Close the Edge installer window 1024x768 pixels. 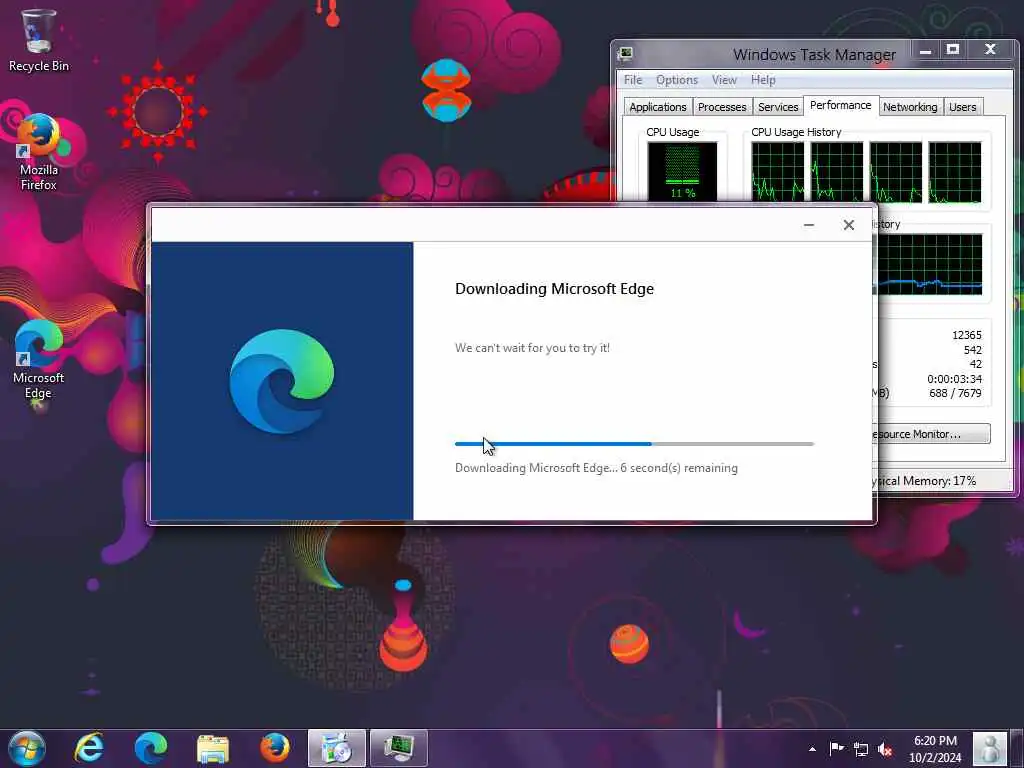[x=848, y=225]
